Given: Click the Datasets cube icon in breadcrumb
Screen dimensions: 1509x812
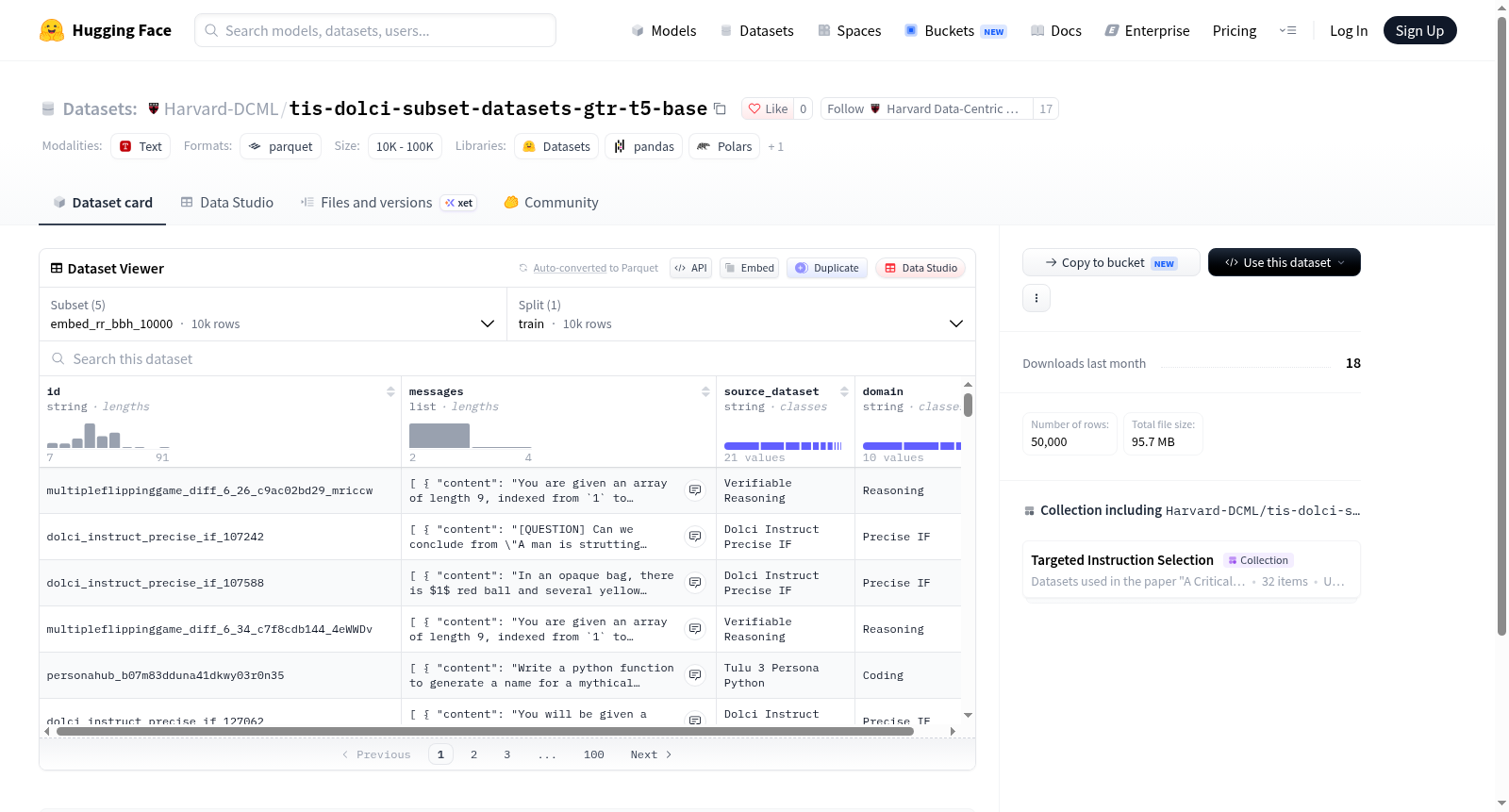Looking at the screenshot, I should click(x=48, y=109).
